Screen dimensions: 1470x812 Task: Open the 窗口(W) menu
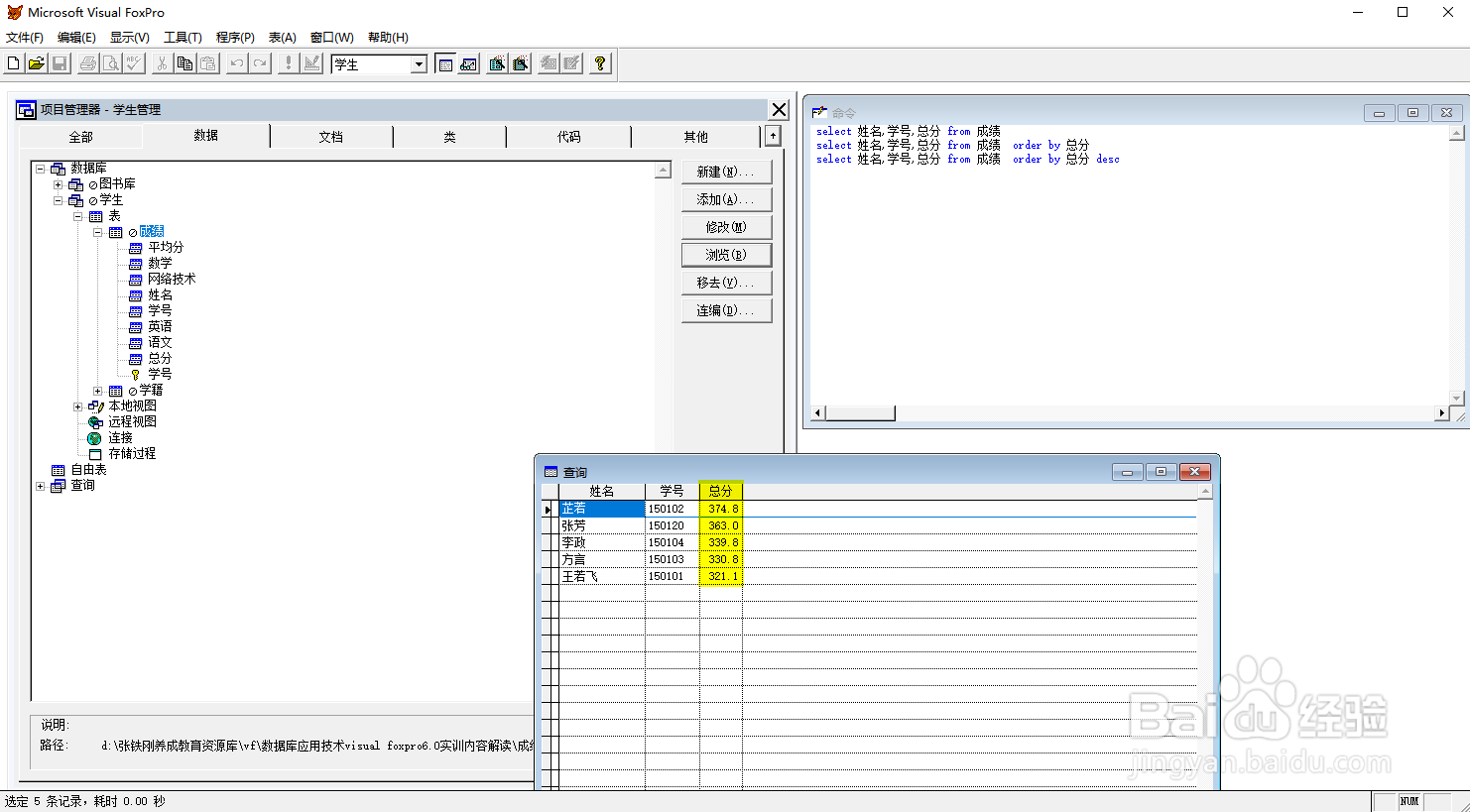point(332,38)
